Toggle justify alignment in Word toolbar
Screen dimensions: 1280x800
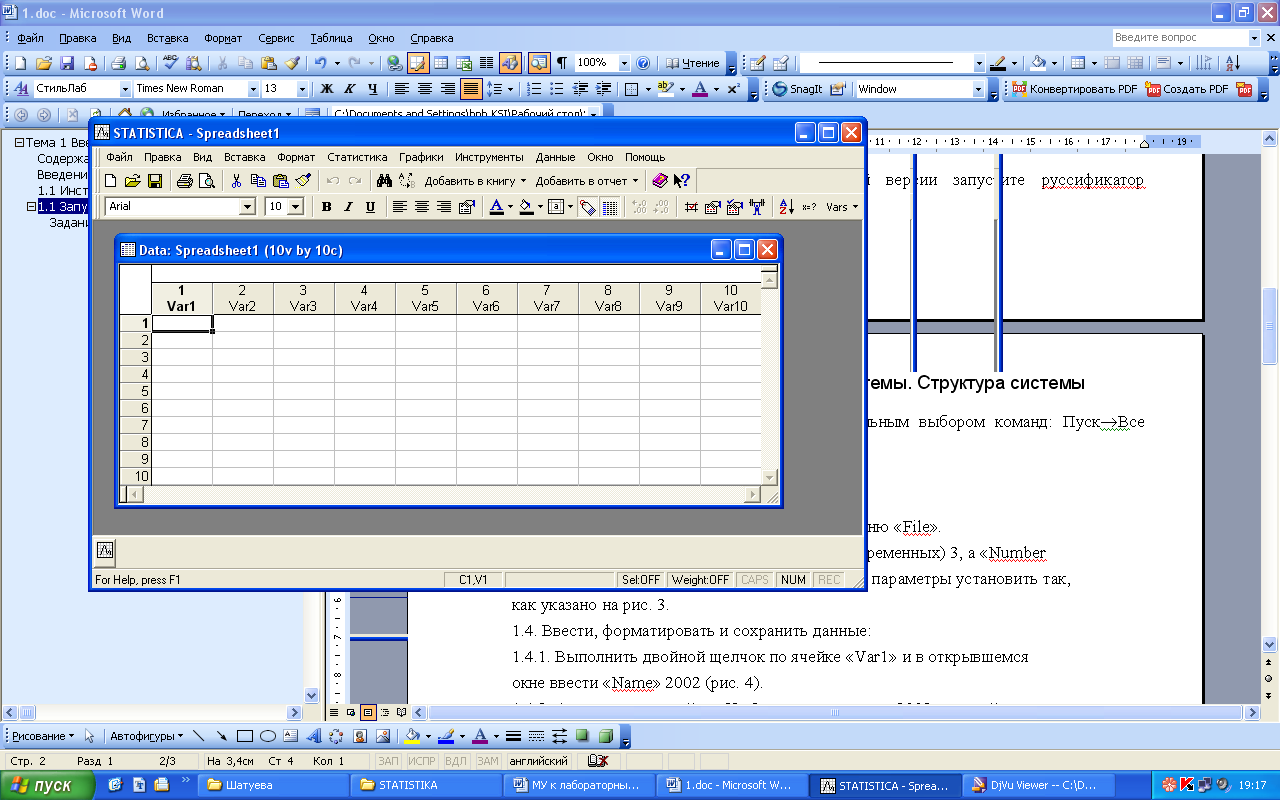[x=470, y=89]
